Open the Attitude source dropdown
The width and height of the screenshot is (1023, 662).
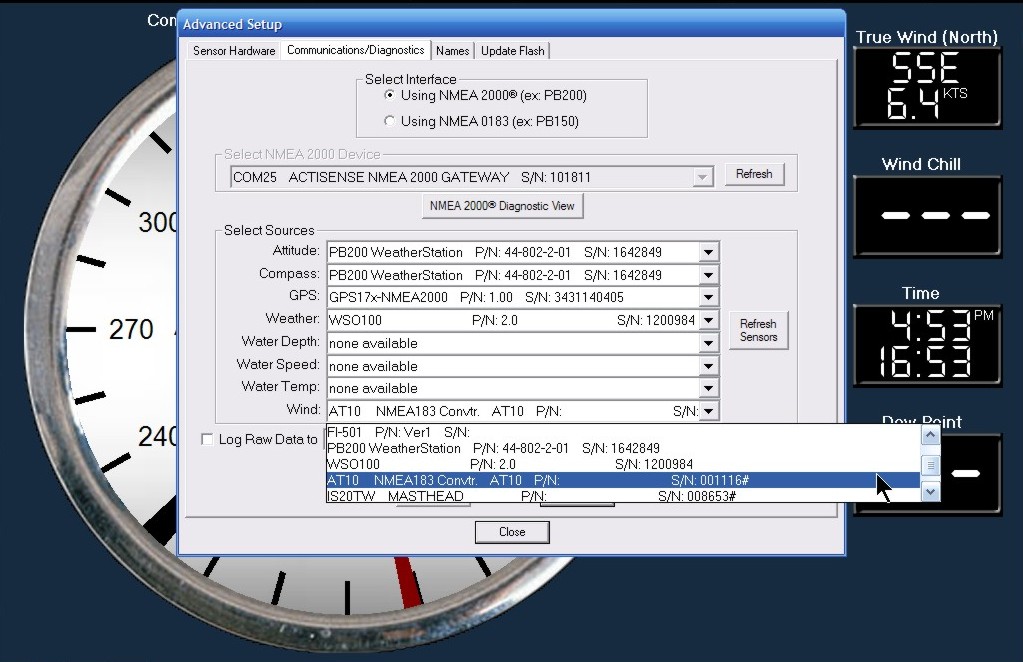(709, 252)
